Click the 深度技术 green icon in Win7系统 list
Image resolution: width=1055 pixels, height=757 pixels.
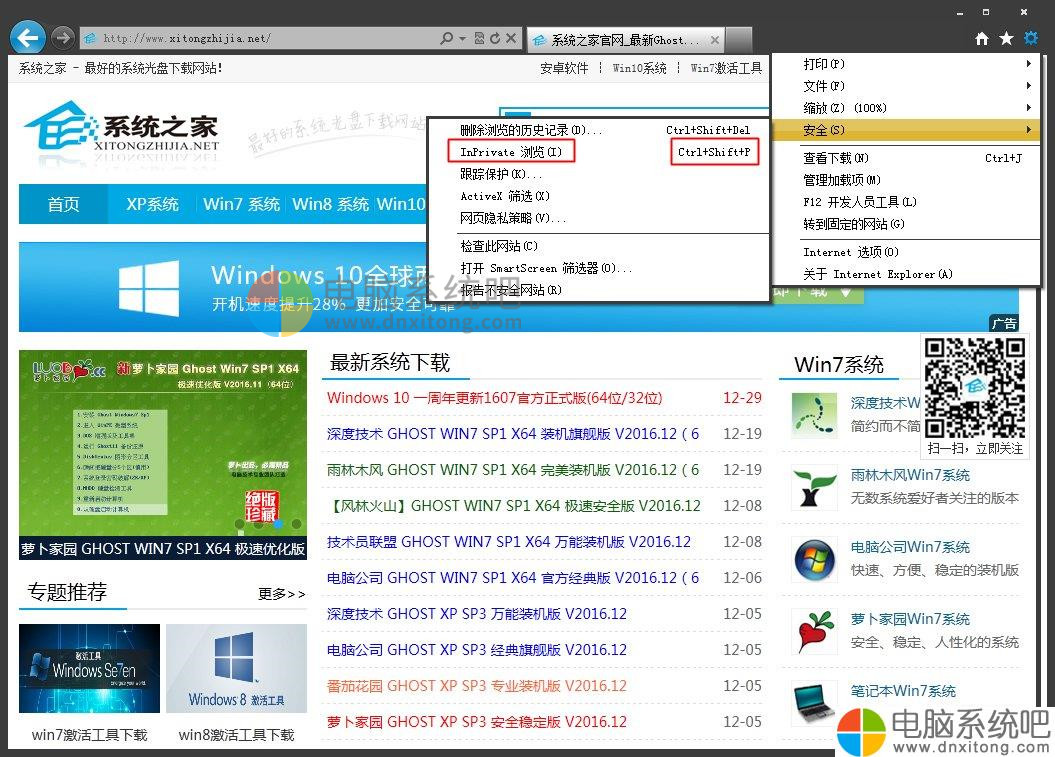[814, 414]
